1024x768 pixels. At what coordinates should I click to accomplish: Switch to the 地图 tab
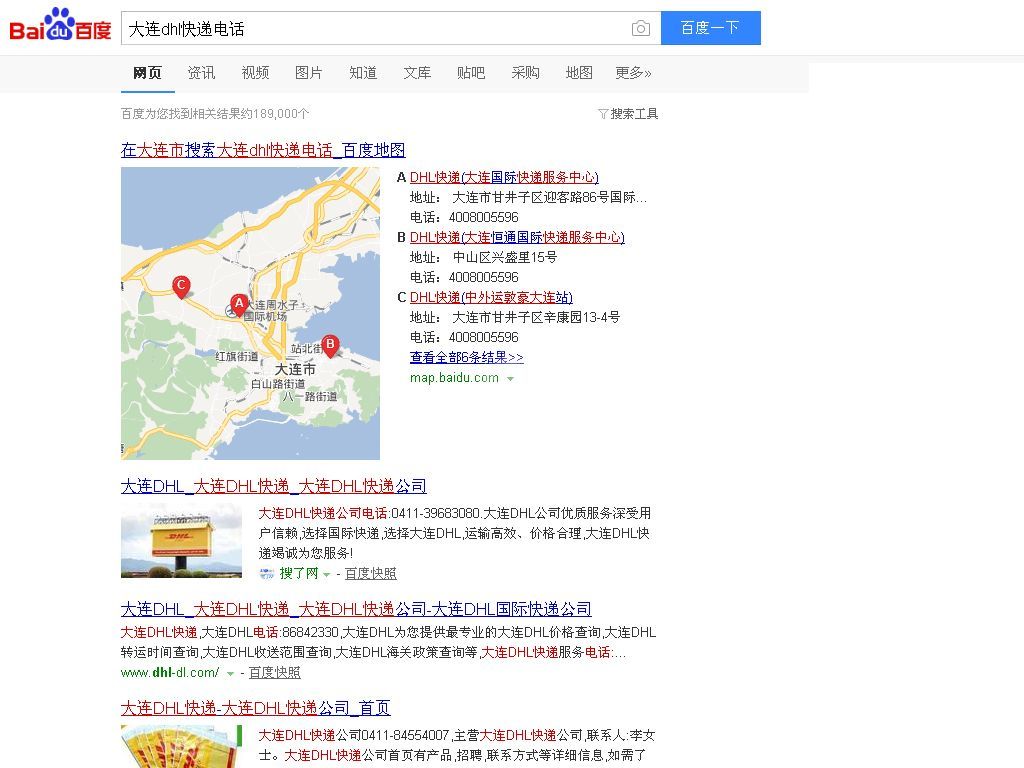click(579, 72)
